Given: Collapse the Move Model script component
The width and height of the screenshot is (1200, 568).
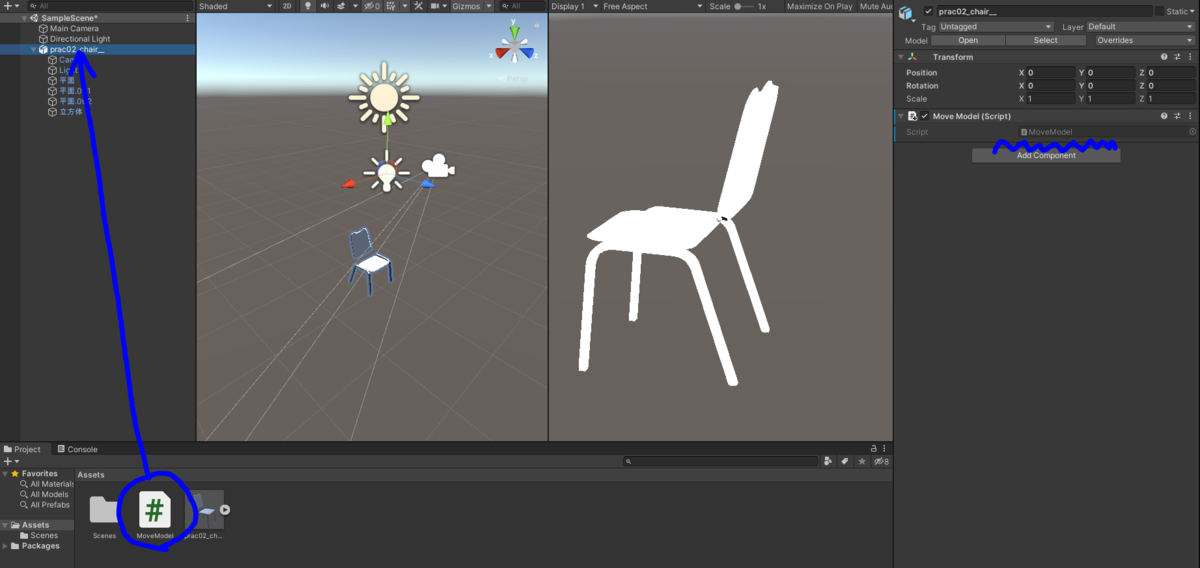Looking at the screenshot, I should click(901, 116).
